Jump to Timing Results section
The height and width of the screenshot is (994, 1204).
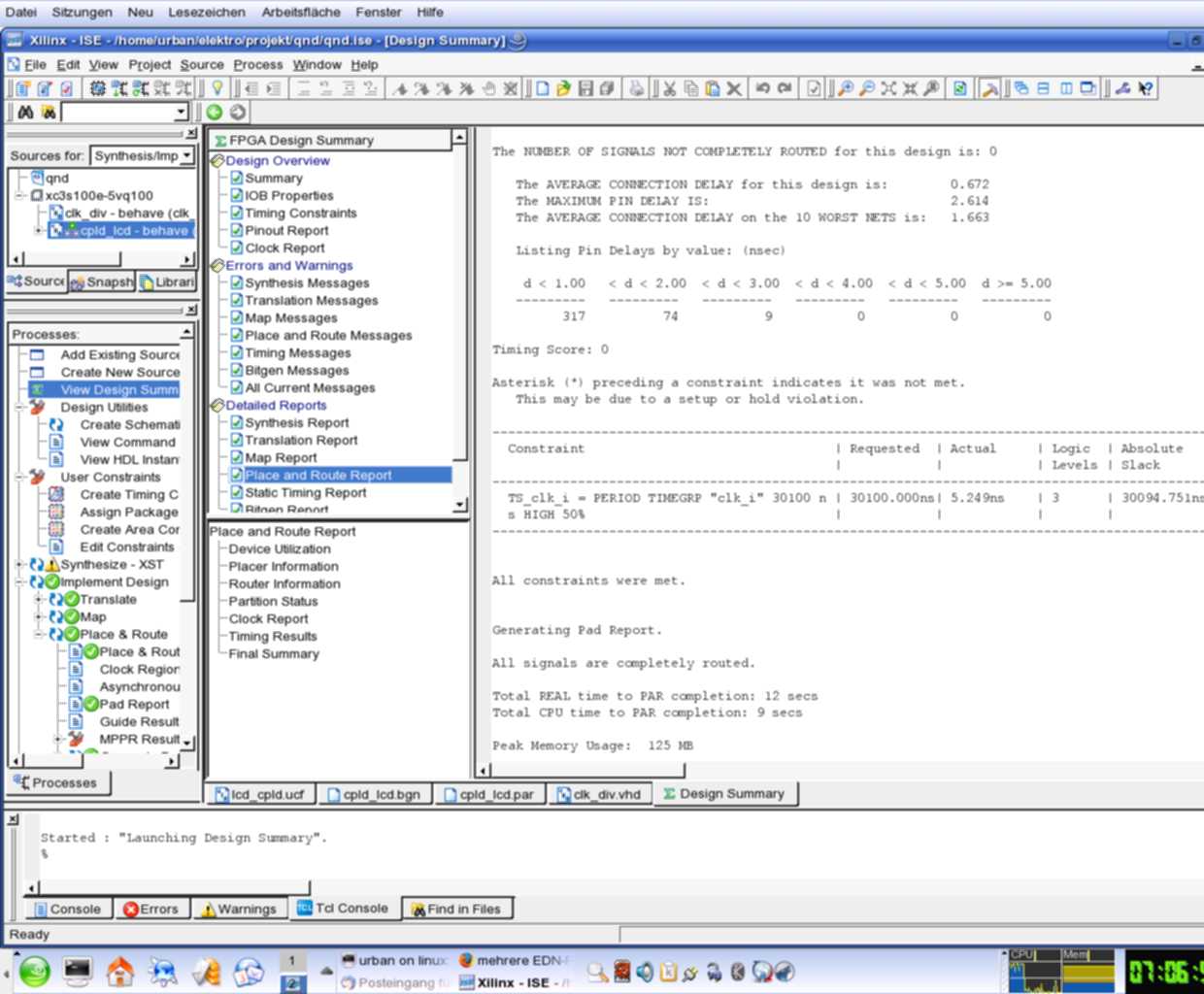pyautogui.click(x=273, y=636)
